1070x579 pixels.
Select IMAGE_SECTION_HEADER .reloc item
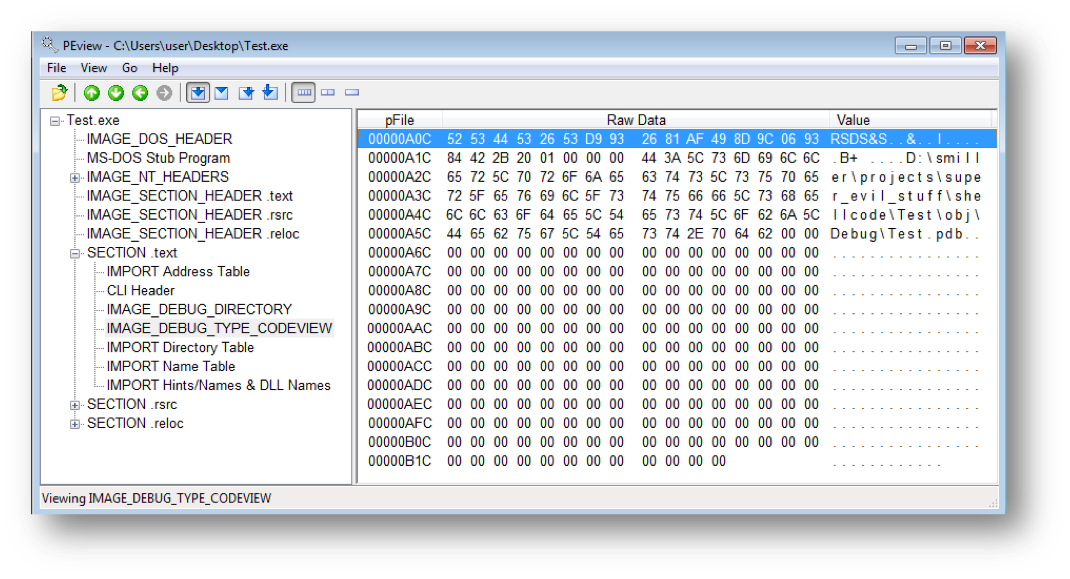(193, 234)
